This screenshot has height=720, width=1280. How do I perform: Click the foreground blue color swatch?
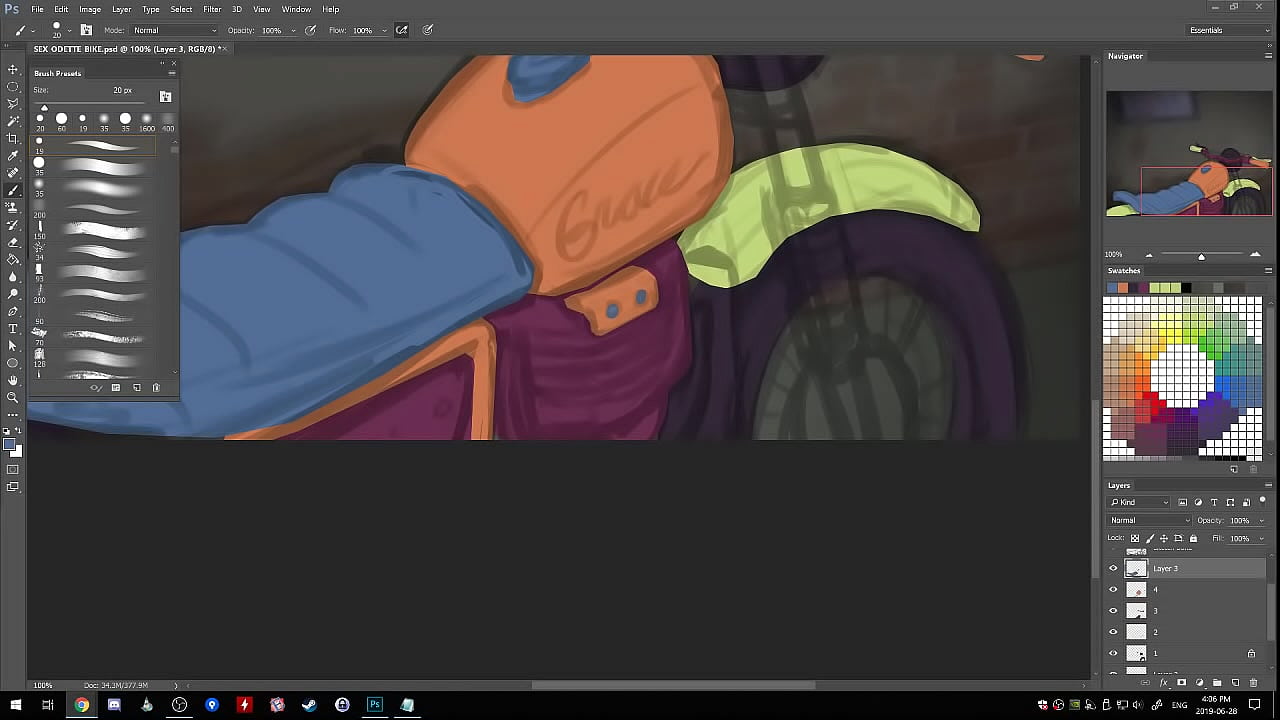(x=9, y=444)
